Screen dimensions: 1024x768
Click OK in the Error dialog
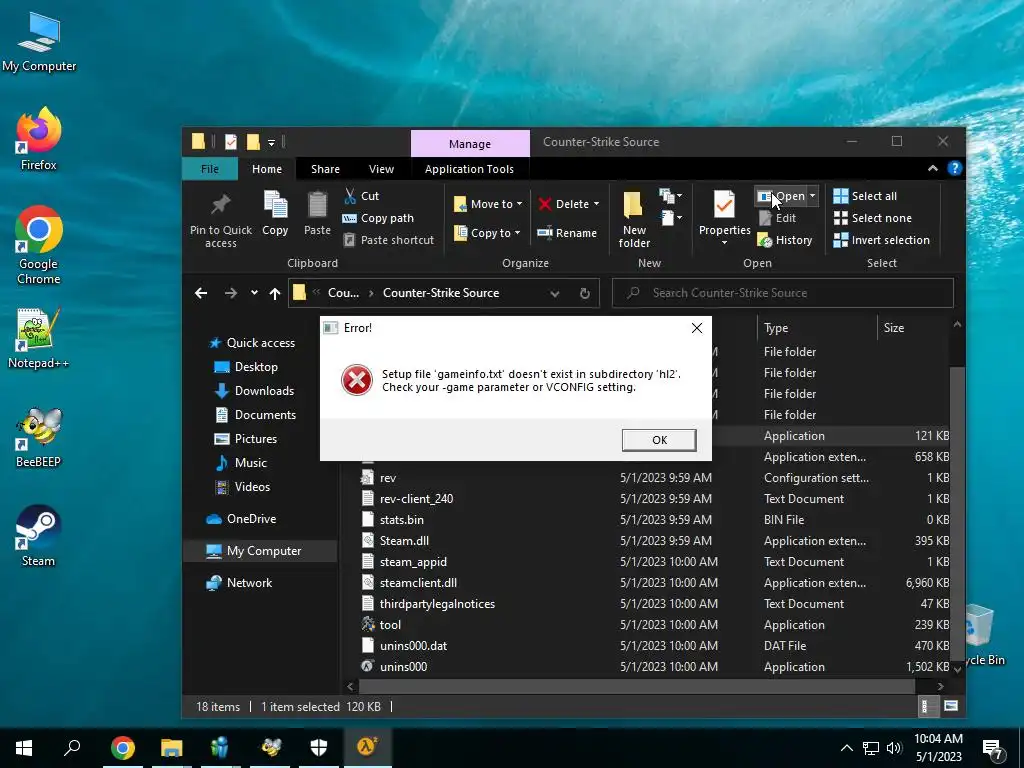tap(659, 440)
